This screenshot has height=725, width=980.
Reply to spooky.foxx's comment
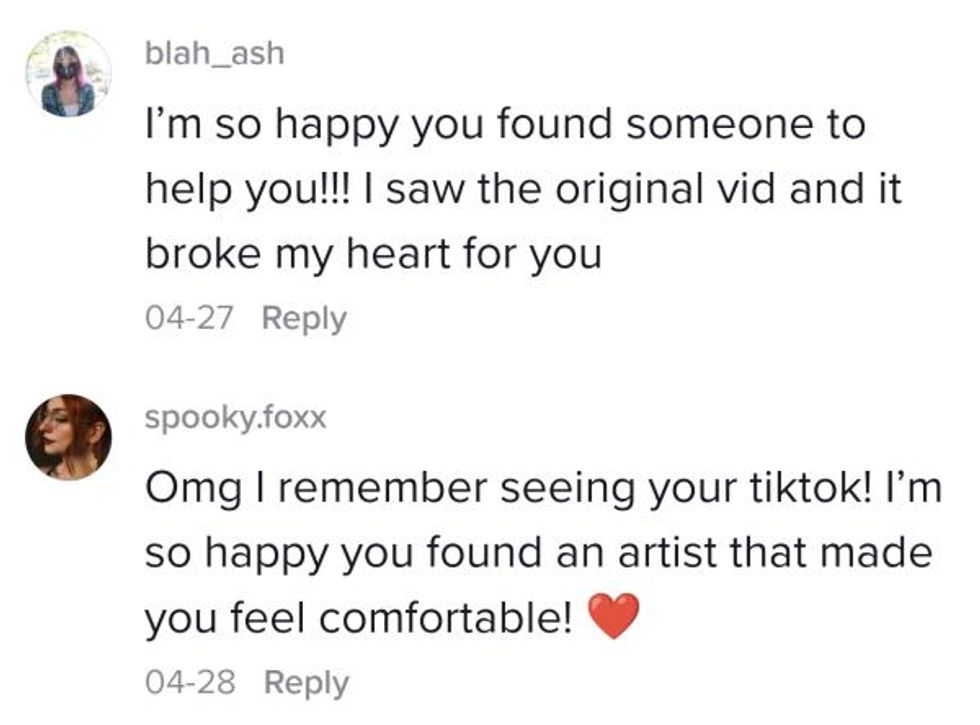pyautogui.click(x=306, y=682)
